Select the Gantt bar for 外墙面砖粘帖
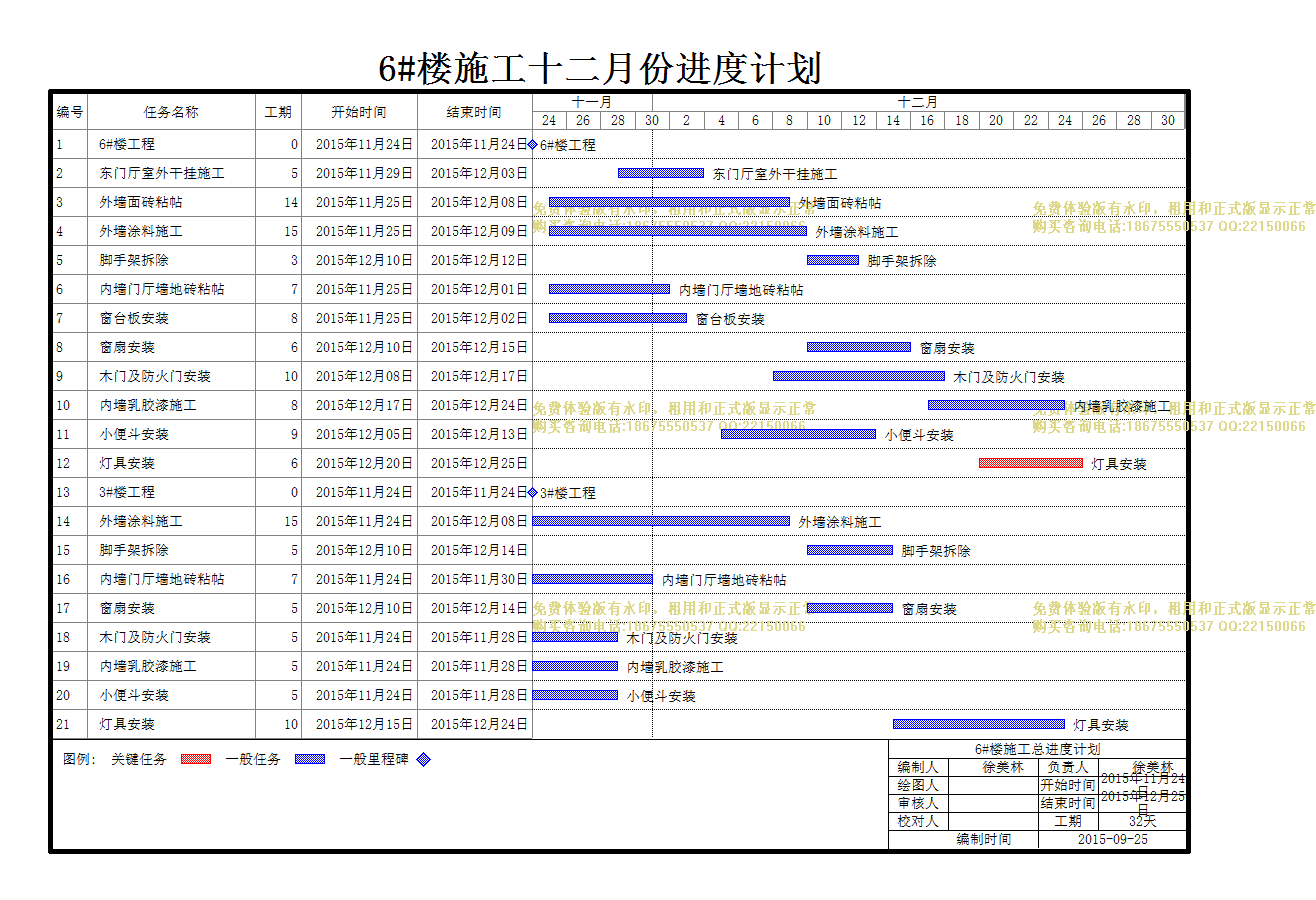Viewport: 1316px width, 900px height. [x=670, y=202]
